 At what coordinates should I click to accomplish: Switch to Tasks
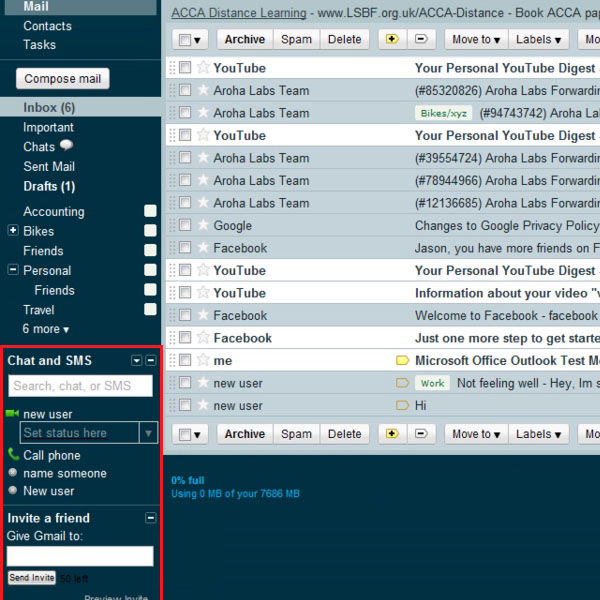(x=39, y=45)
